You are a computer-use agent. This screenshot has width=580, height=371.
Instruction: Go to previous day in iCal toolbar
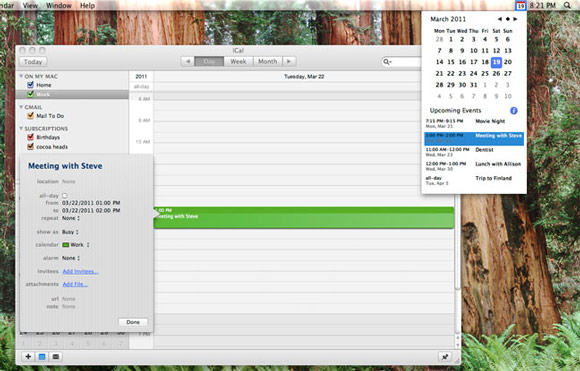tap(188, 61)
